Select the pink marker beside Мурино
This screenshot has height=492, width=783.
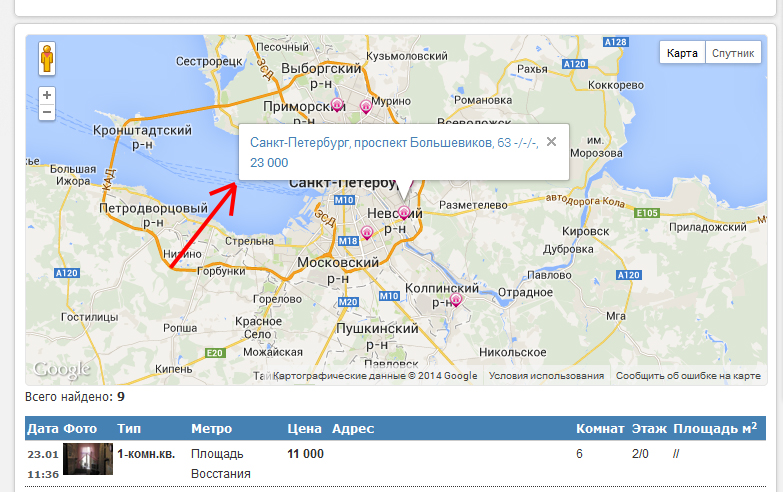click(x=366, y=106)
